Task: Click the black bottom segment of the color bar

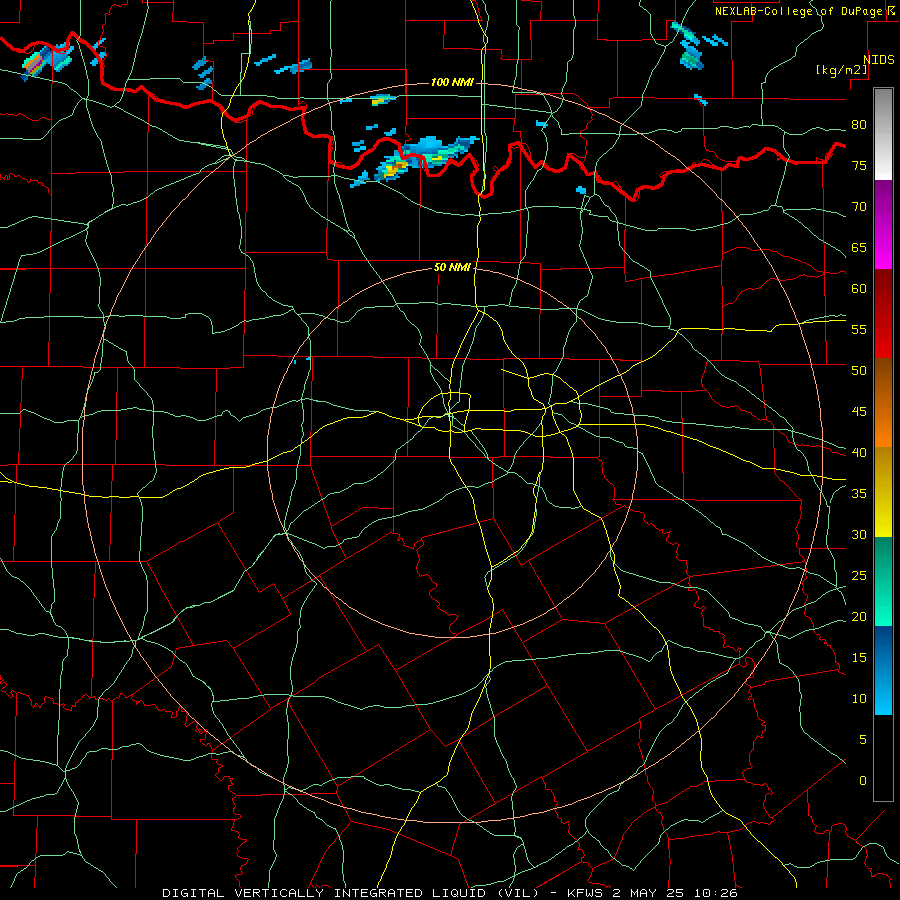Action: [x=883, y=758]
